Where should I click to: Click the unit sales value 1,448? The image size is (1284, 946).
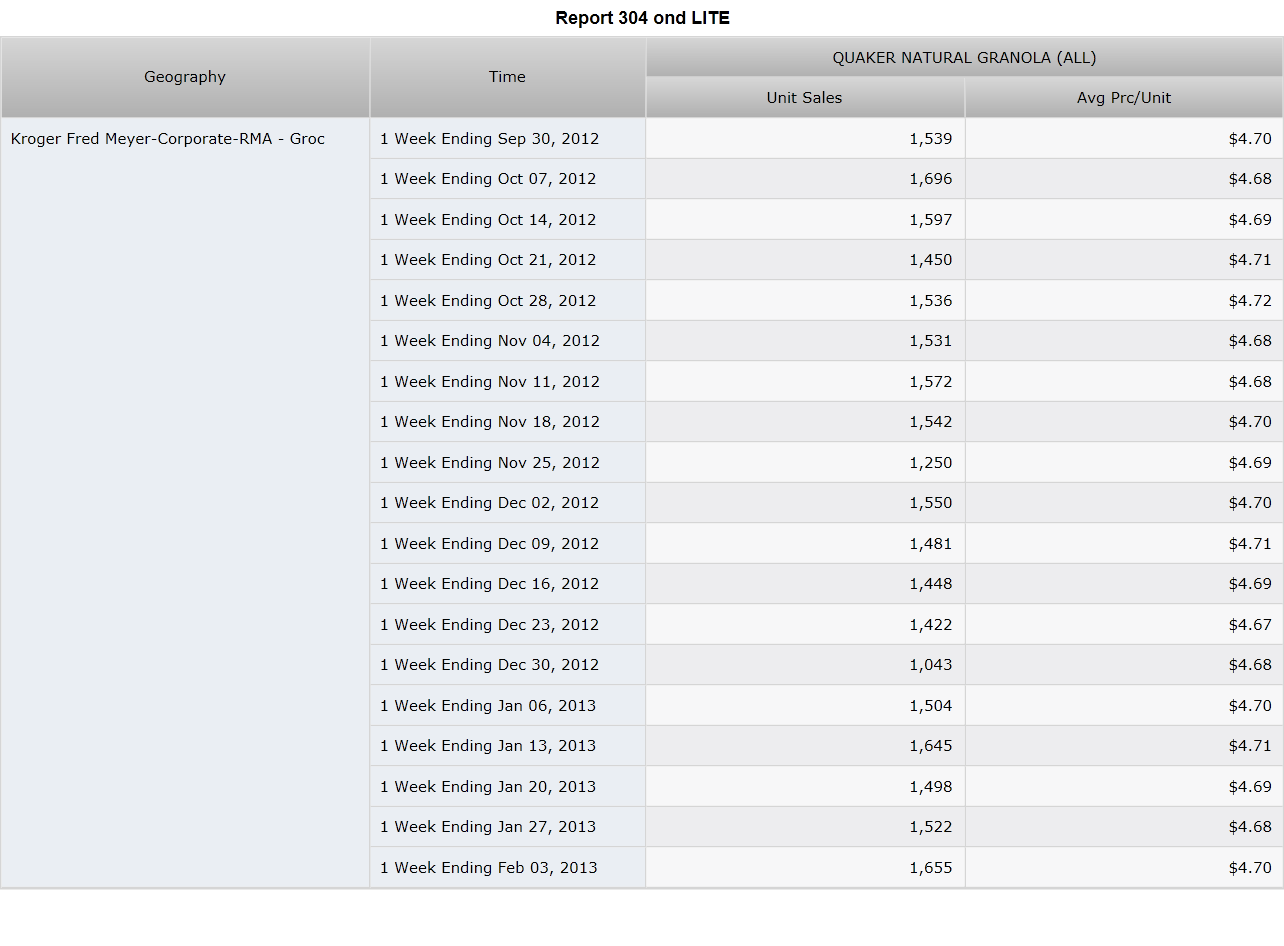coord(931,584)
